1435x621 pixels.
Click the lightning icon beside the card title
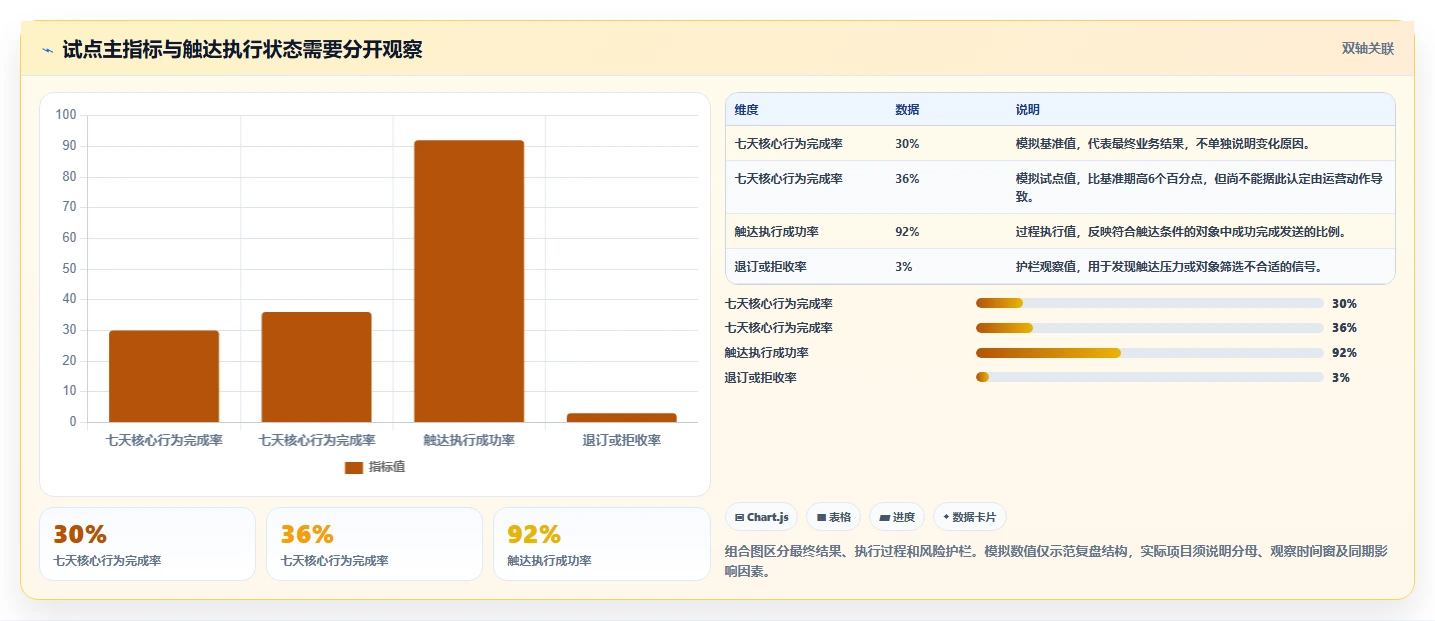(48, 50)
